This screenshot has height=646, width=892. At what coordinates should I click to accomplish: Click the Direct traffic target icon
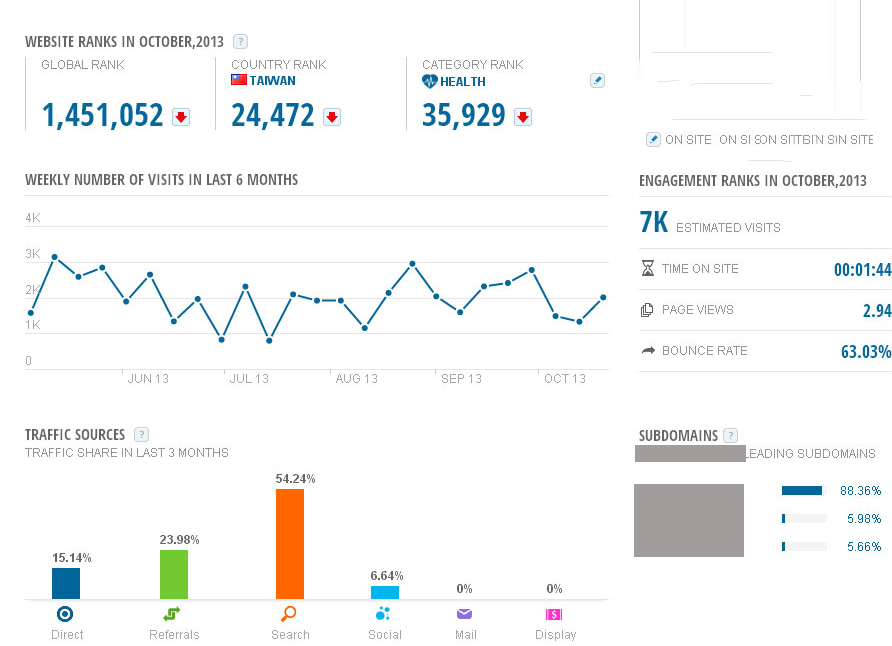click(x=65, y=614)
